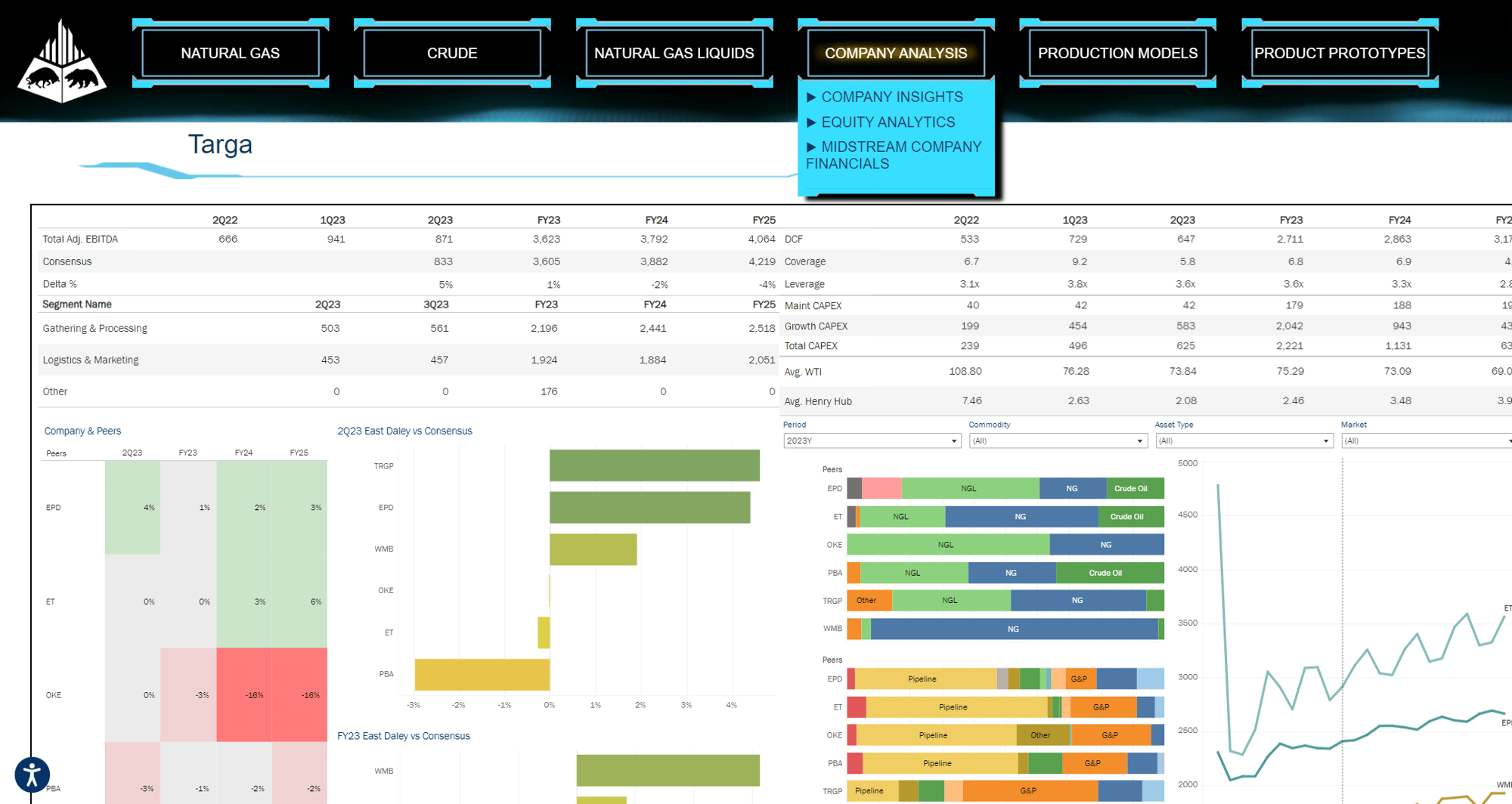Click the Midstream Company Financials arrow icon
The height and width of the screenshot is (804, 1512).
point(811,147)
